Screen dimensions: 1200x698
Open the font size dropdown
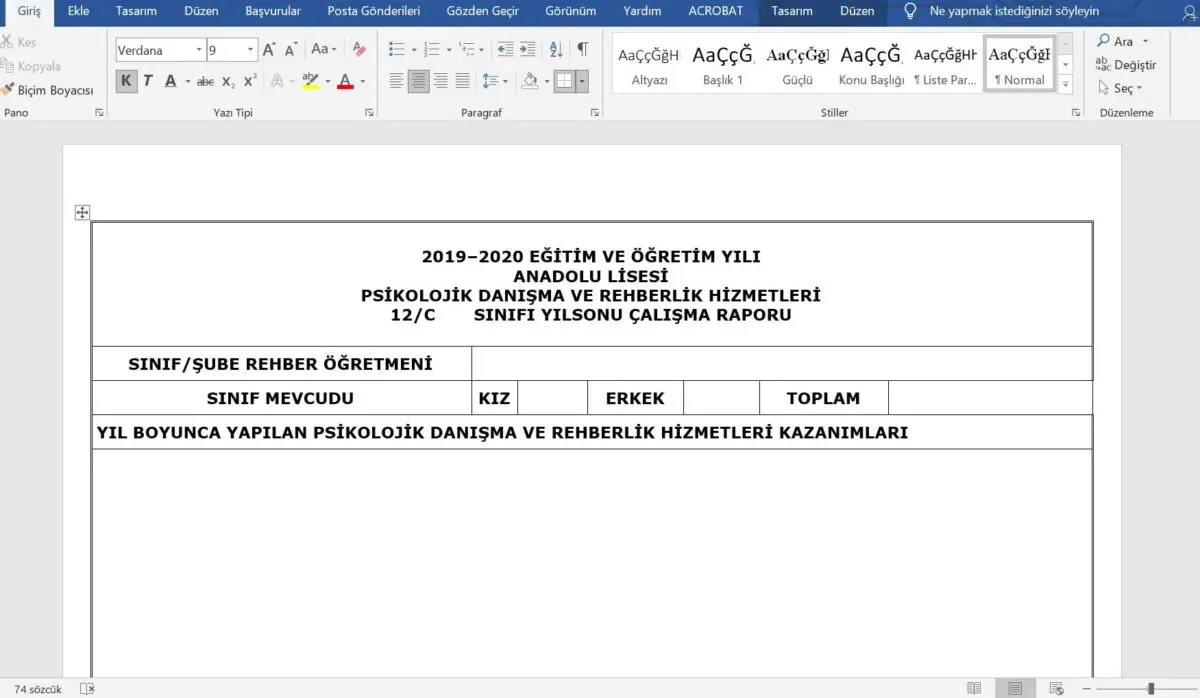pyautogui.click(x=250, y=50)
